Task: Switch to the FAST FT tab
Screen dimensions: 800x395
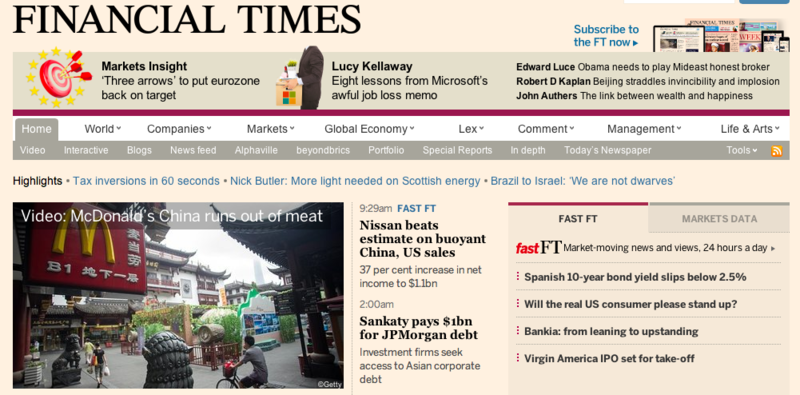Action: click(578, 219)
